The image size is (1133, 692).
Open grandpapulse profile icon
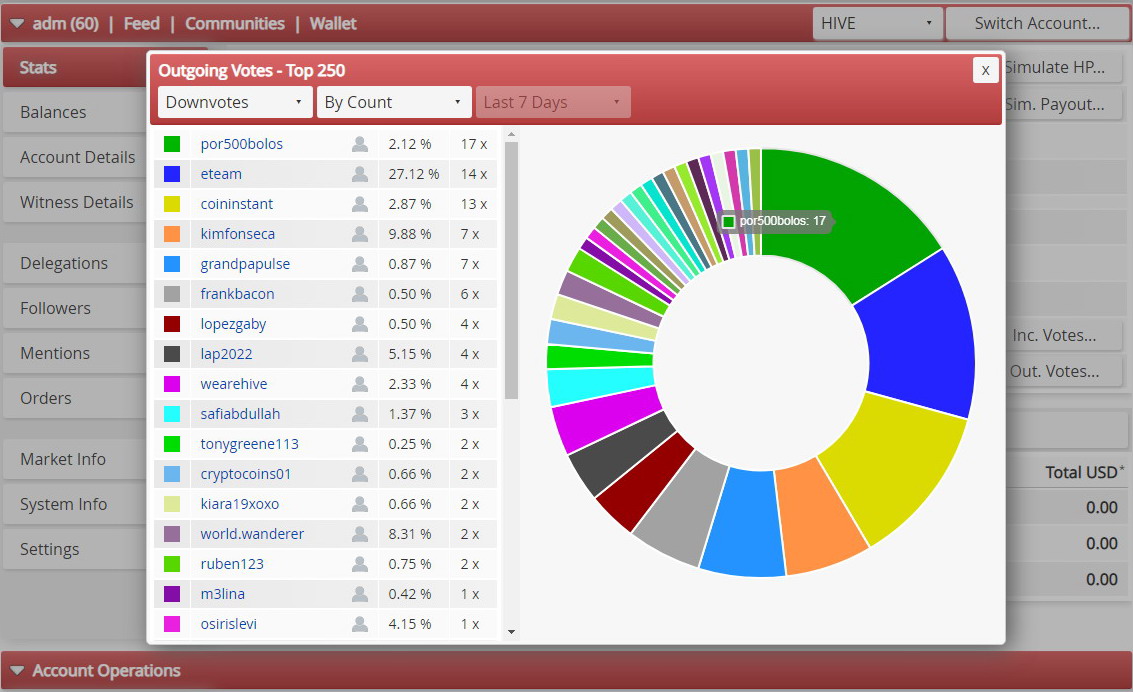click(x=359, y=264)
